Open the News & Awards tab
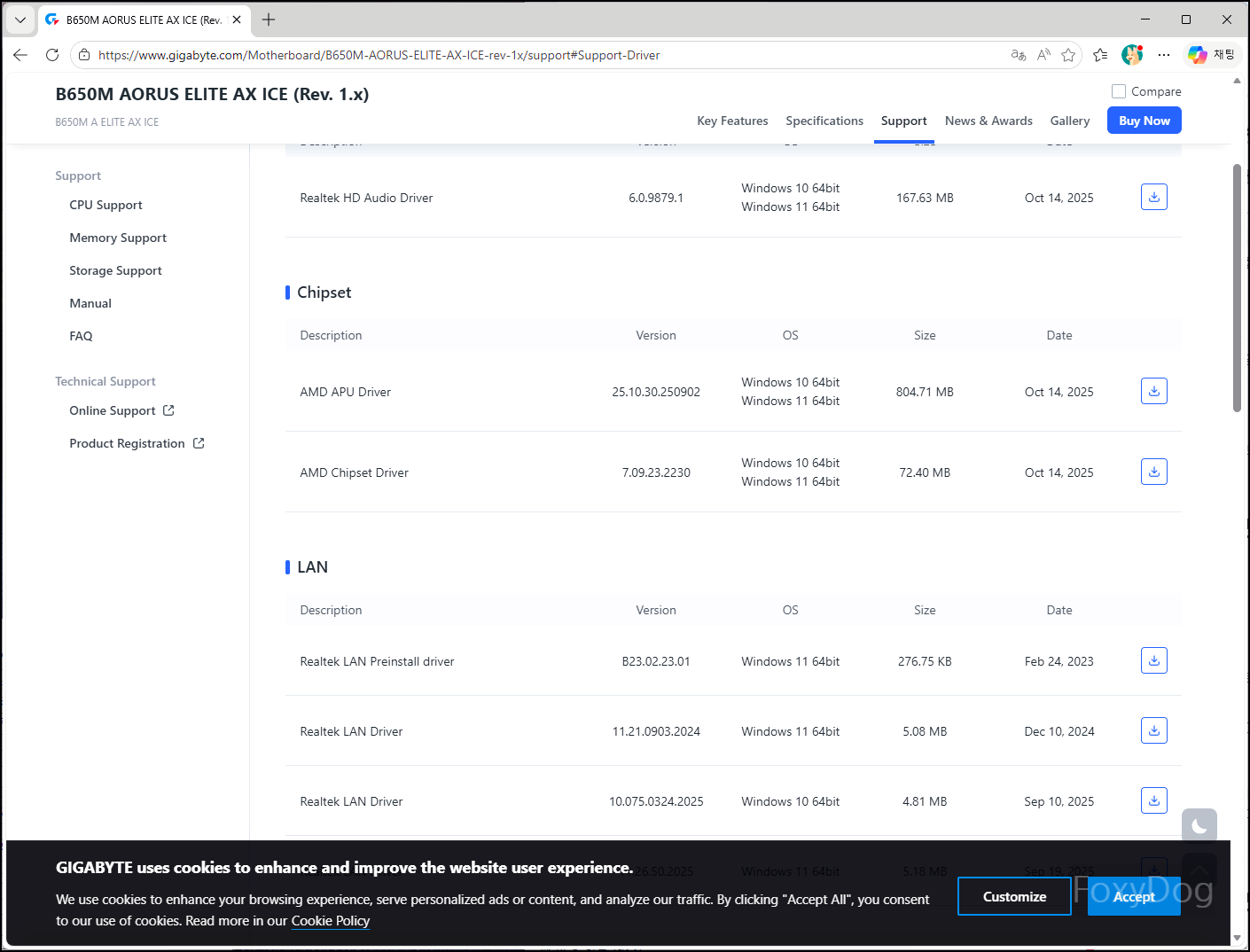1250x952 pixels. (x=988, y=121)
